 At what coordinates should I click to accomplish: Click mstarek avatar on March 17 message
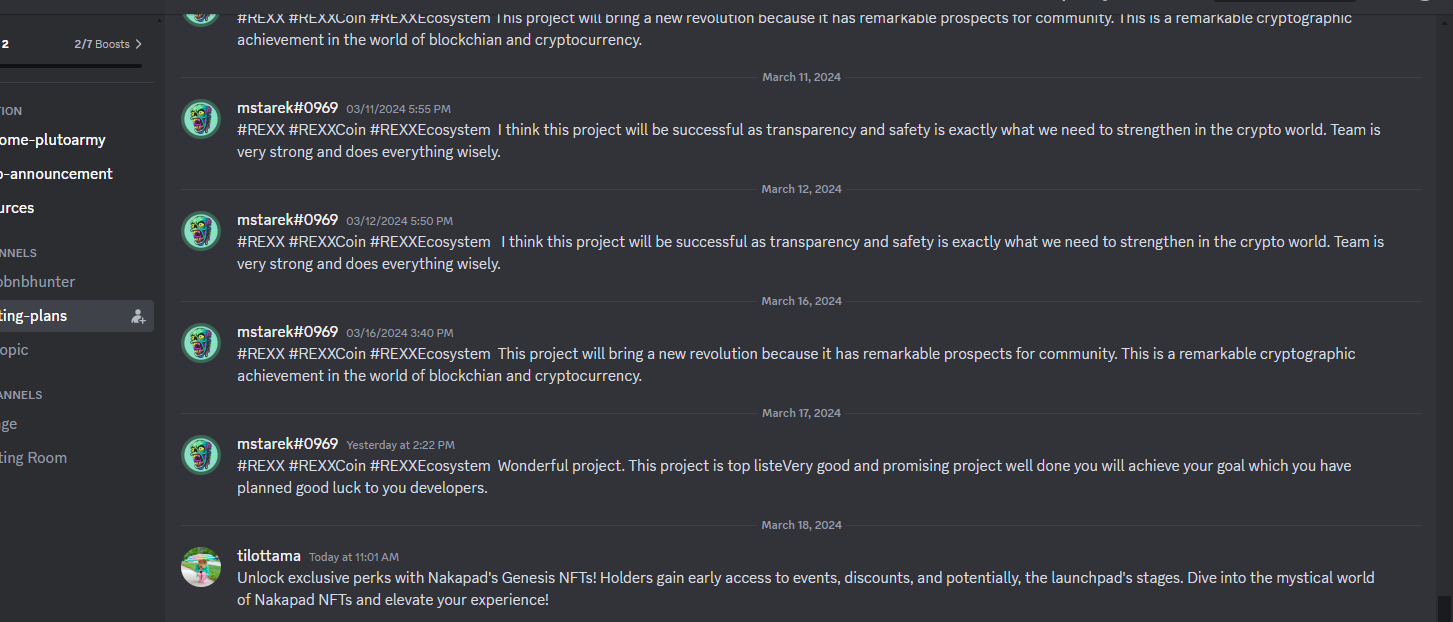click(x=201, y=456)
